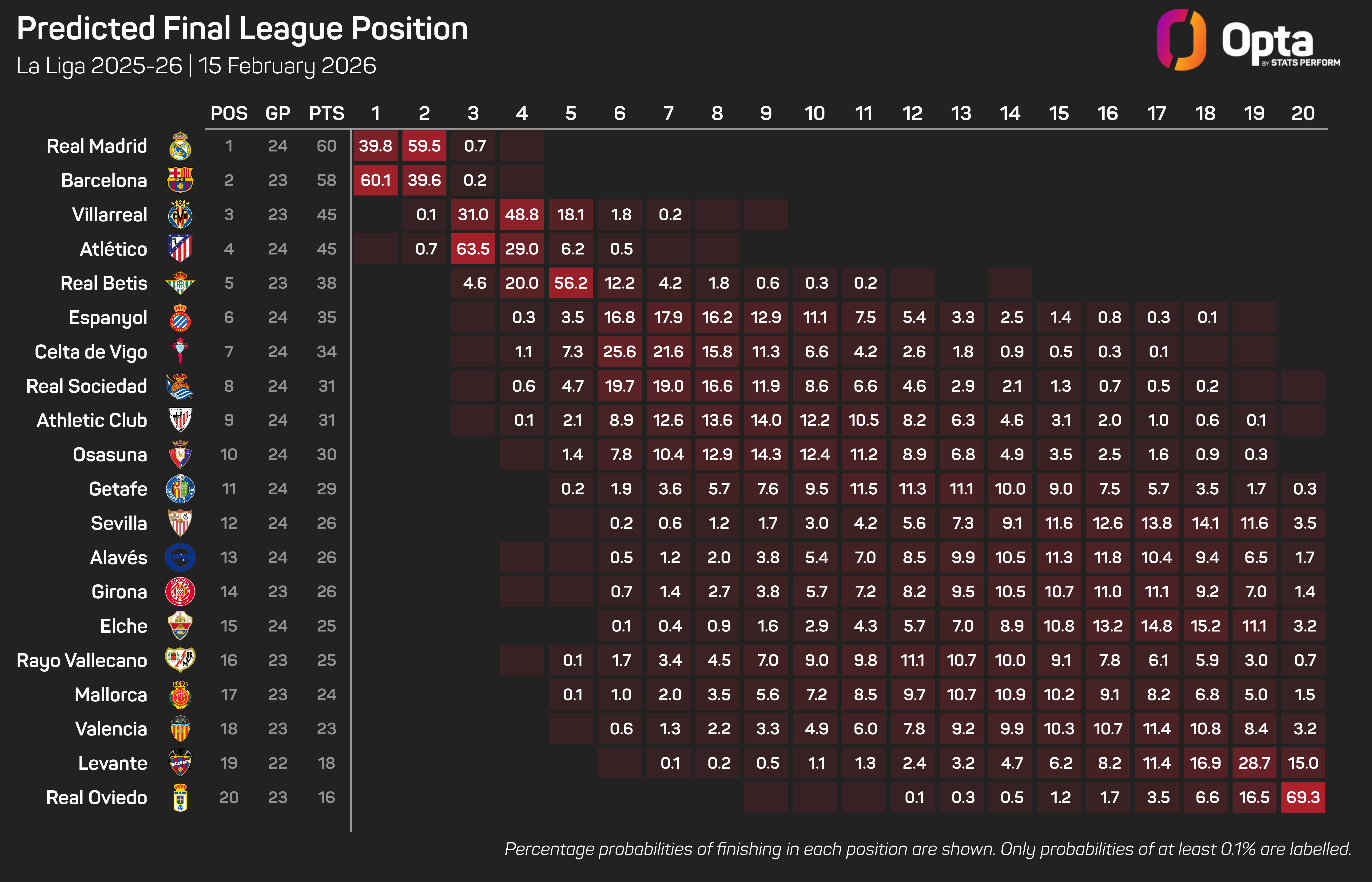
Task: Click the GP column header
Action: point(278,113)
